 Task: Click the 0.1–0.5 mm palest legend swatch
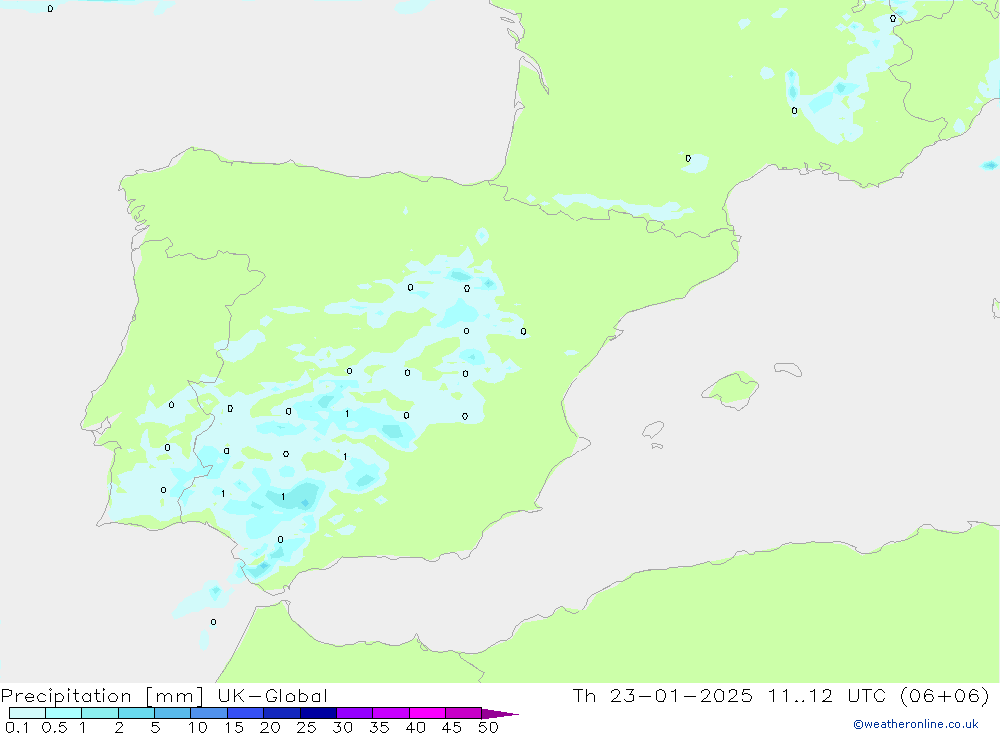(27, 713)
